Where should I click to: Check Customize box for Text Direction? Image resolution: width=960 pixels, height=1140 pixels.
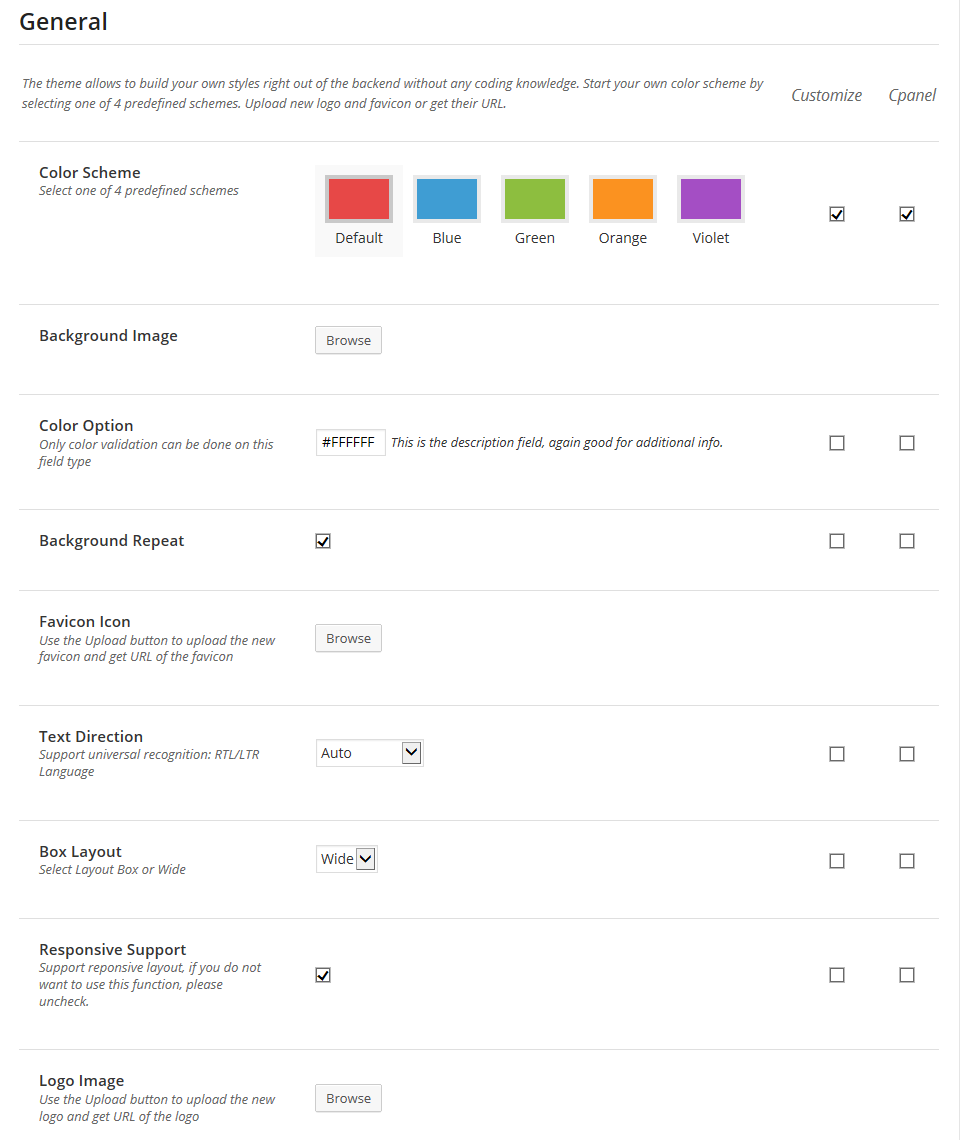click(837, 754)
